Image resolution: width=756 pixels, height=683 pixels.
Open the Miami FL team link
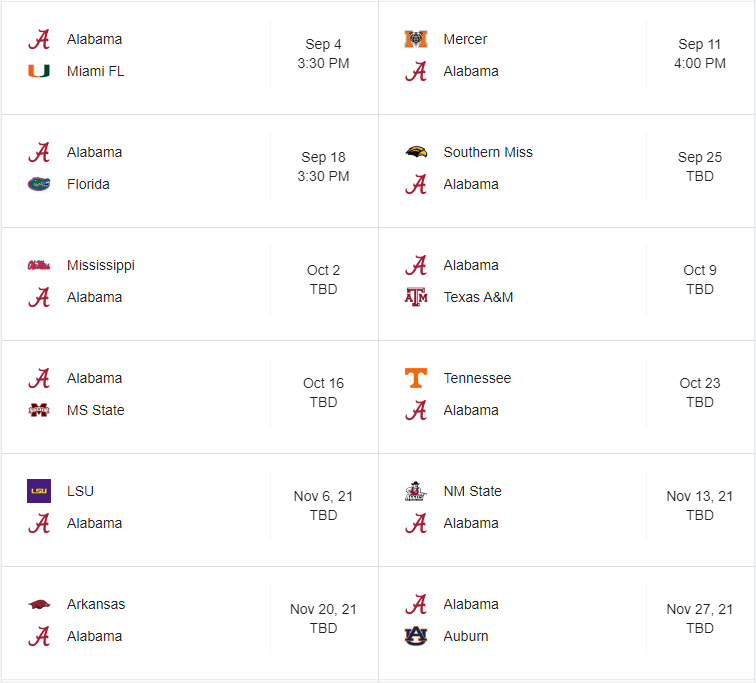tap(95, 71)
